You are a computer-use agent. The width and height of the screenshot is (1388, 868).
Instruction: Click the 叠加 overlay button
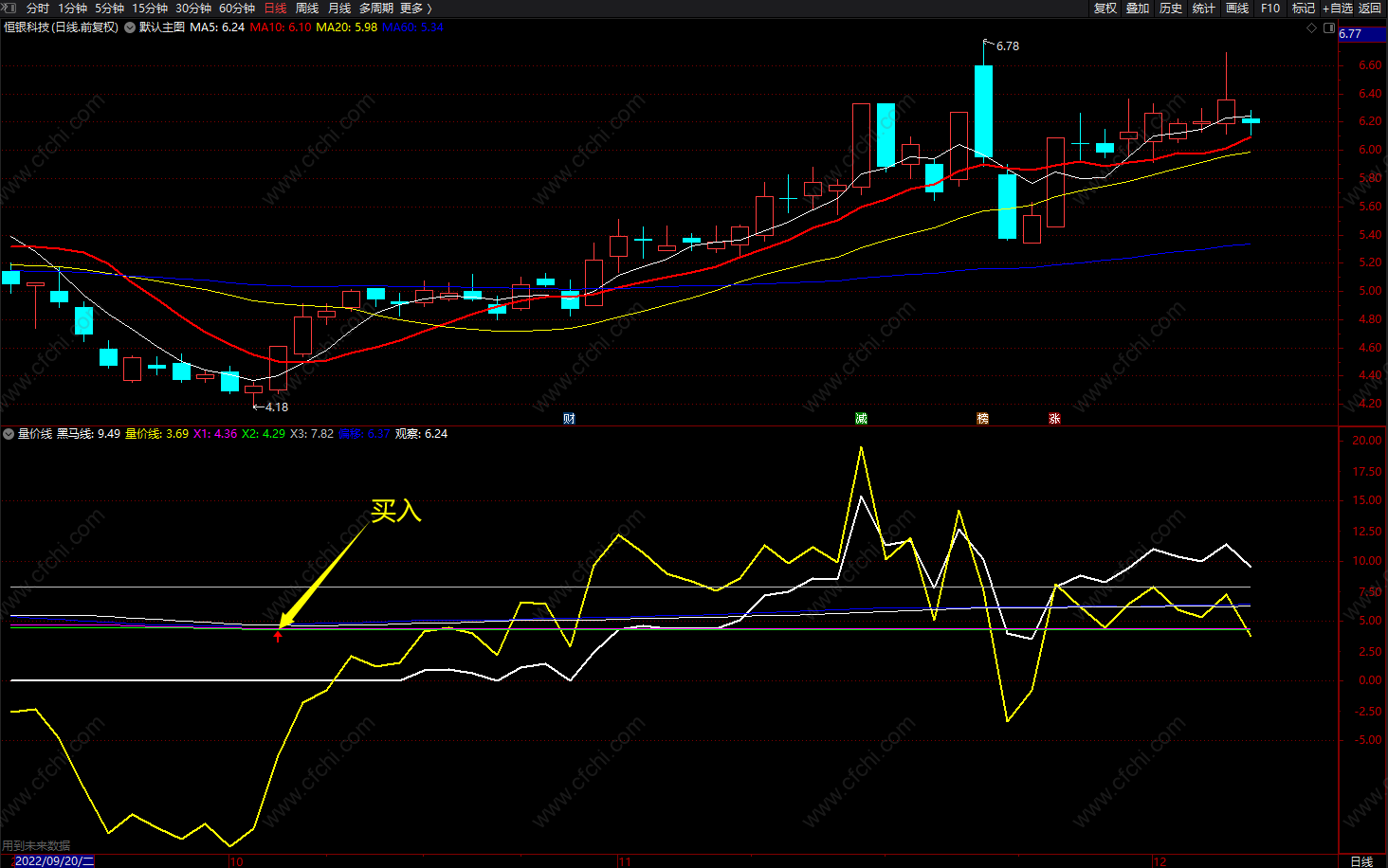coord(1138,8)
